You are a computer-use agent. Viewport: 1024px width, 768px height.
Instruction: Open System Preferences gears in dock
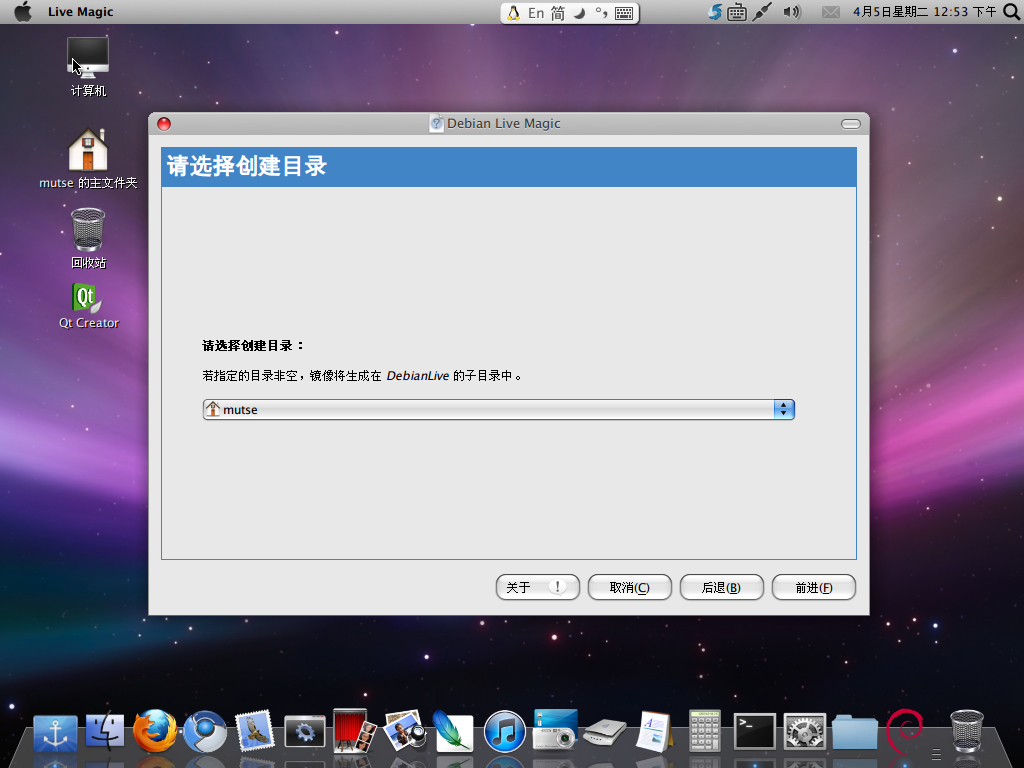click(805, 731)
